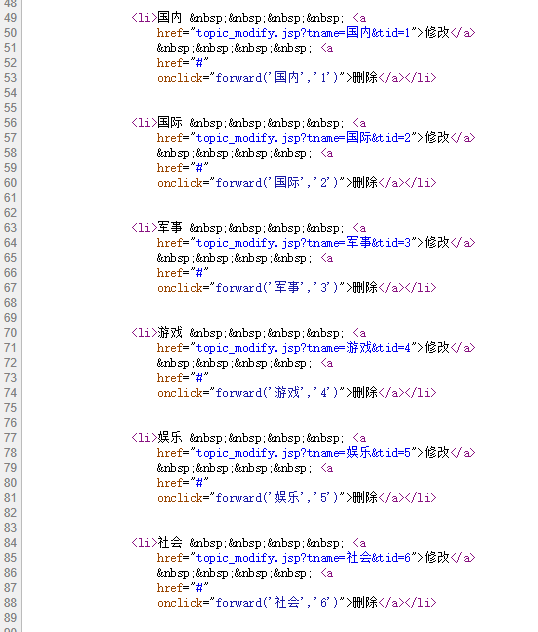538x632 pixels.
Task: Click line number 63 in gutter
Action: 10,228
